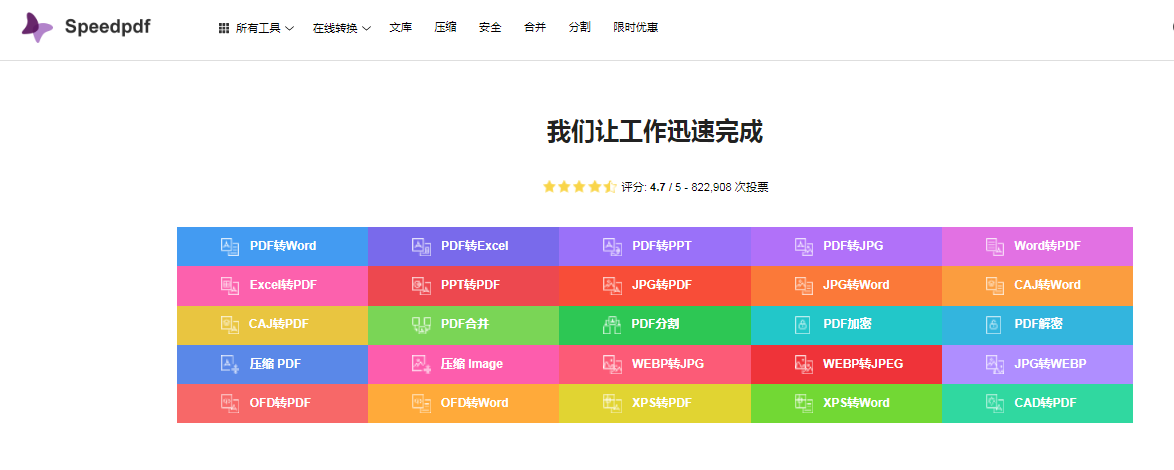Open the CAD转PDF label link
The width and height of the screenshot is (1174, 470).
[1045, 403]
